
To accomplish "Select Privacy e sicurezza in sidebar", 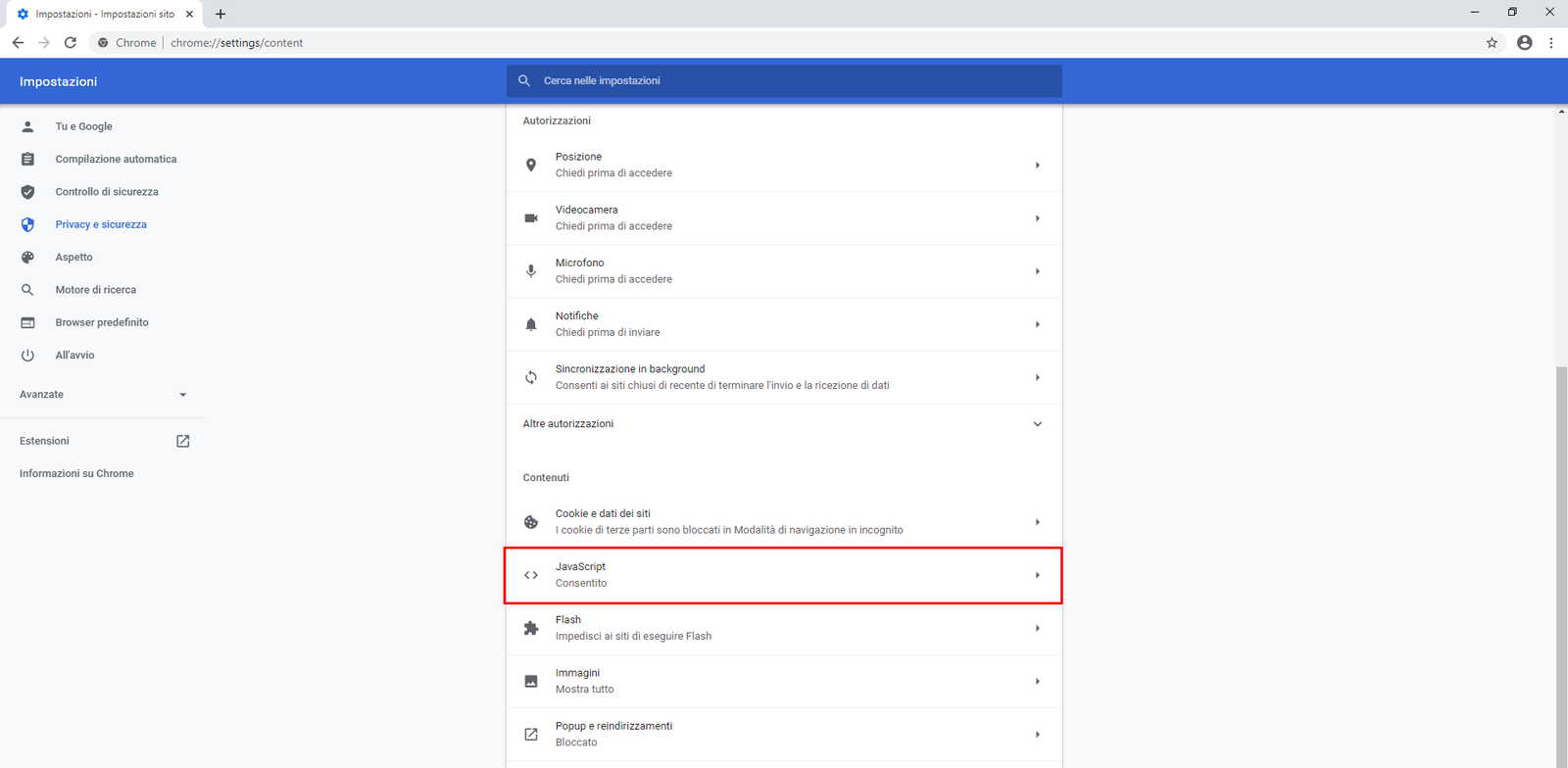I will (x=101, y=224).
